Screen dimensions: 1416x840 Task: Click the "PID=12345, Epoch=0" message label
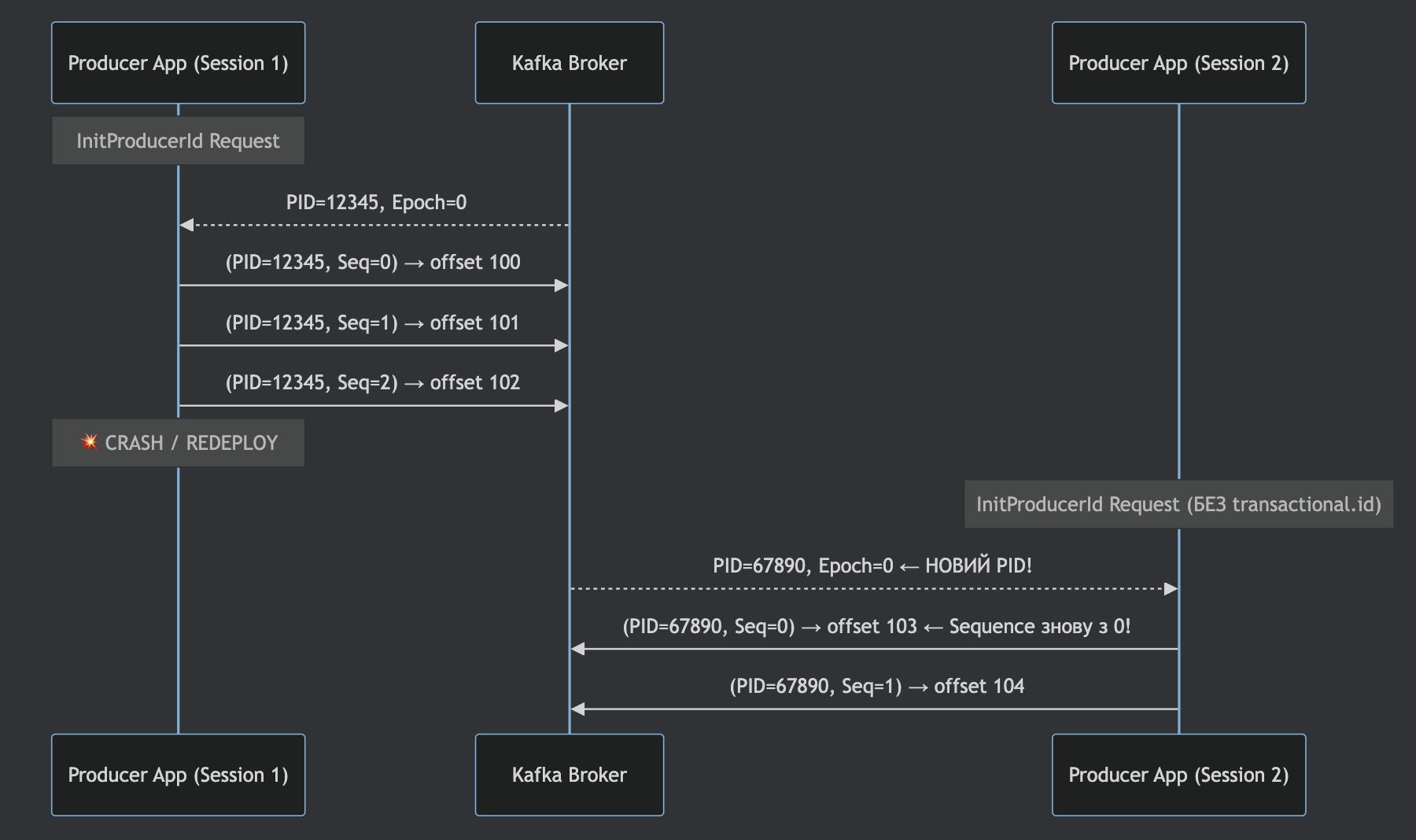click(x=376, y=203)
